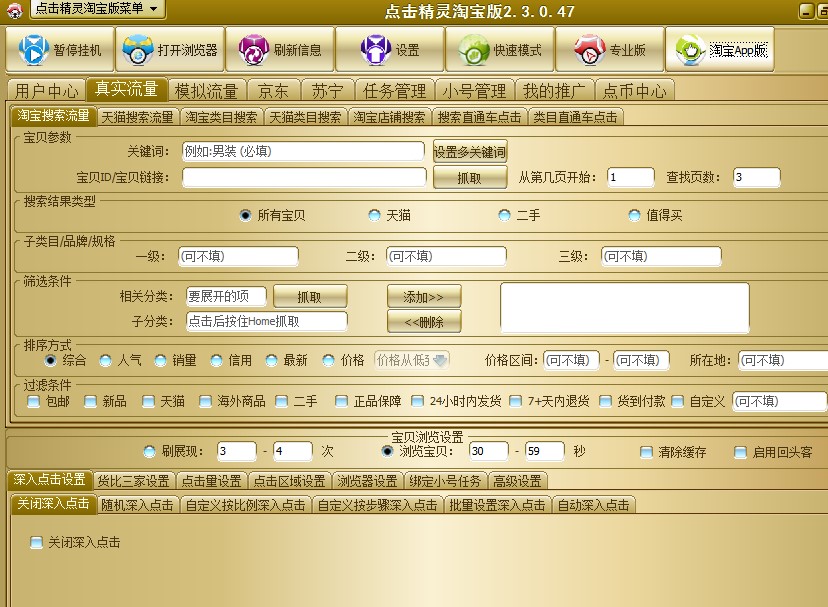Enable 货到付款 checkbox
This screenshot has height=607, width=828.
click(x=605, y=401)
